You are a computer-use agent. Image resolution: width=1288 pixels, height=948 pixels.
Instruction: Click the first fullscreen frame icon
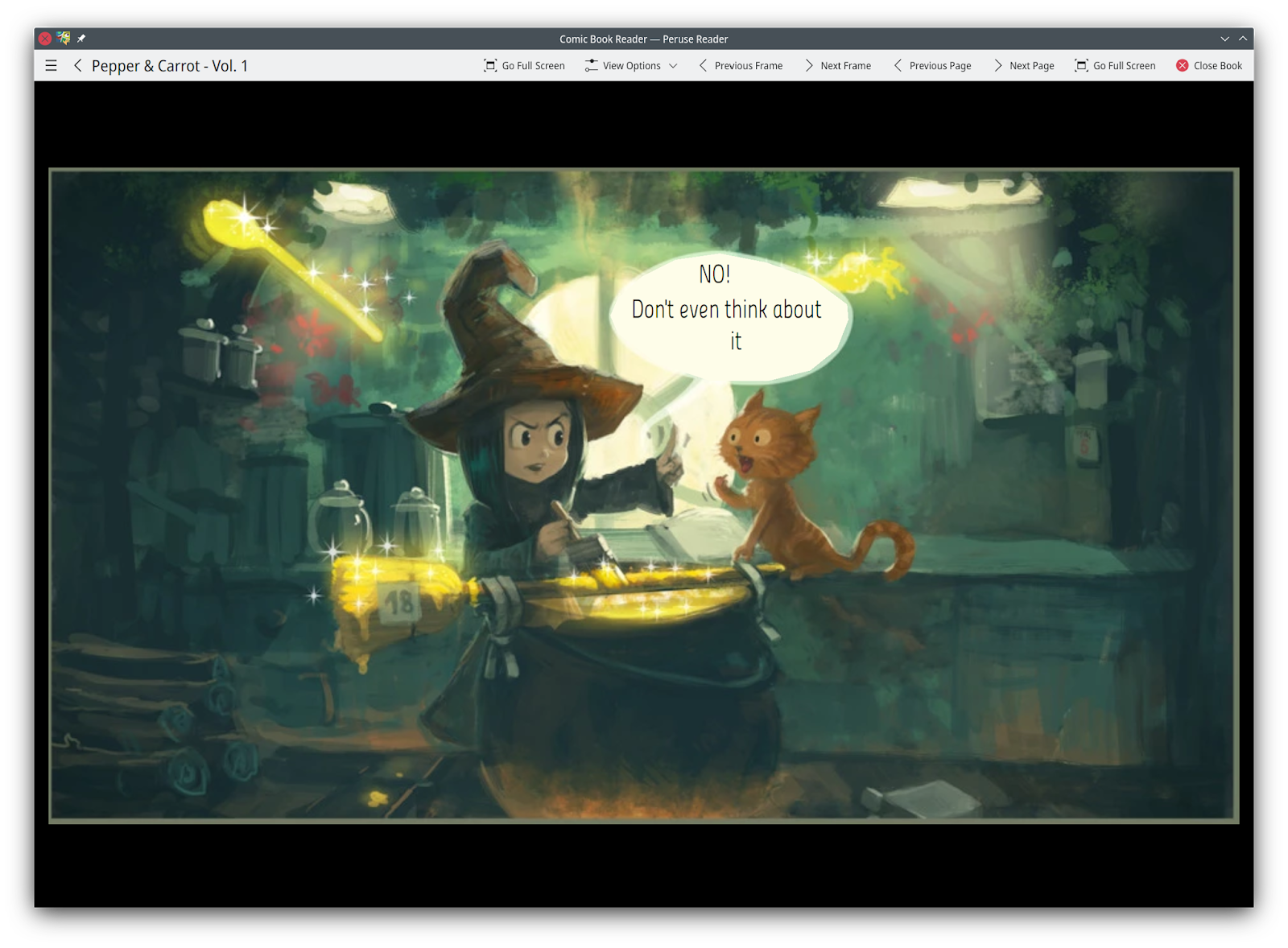pyautogui.click(x=489, y=66)
